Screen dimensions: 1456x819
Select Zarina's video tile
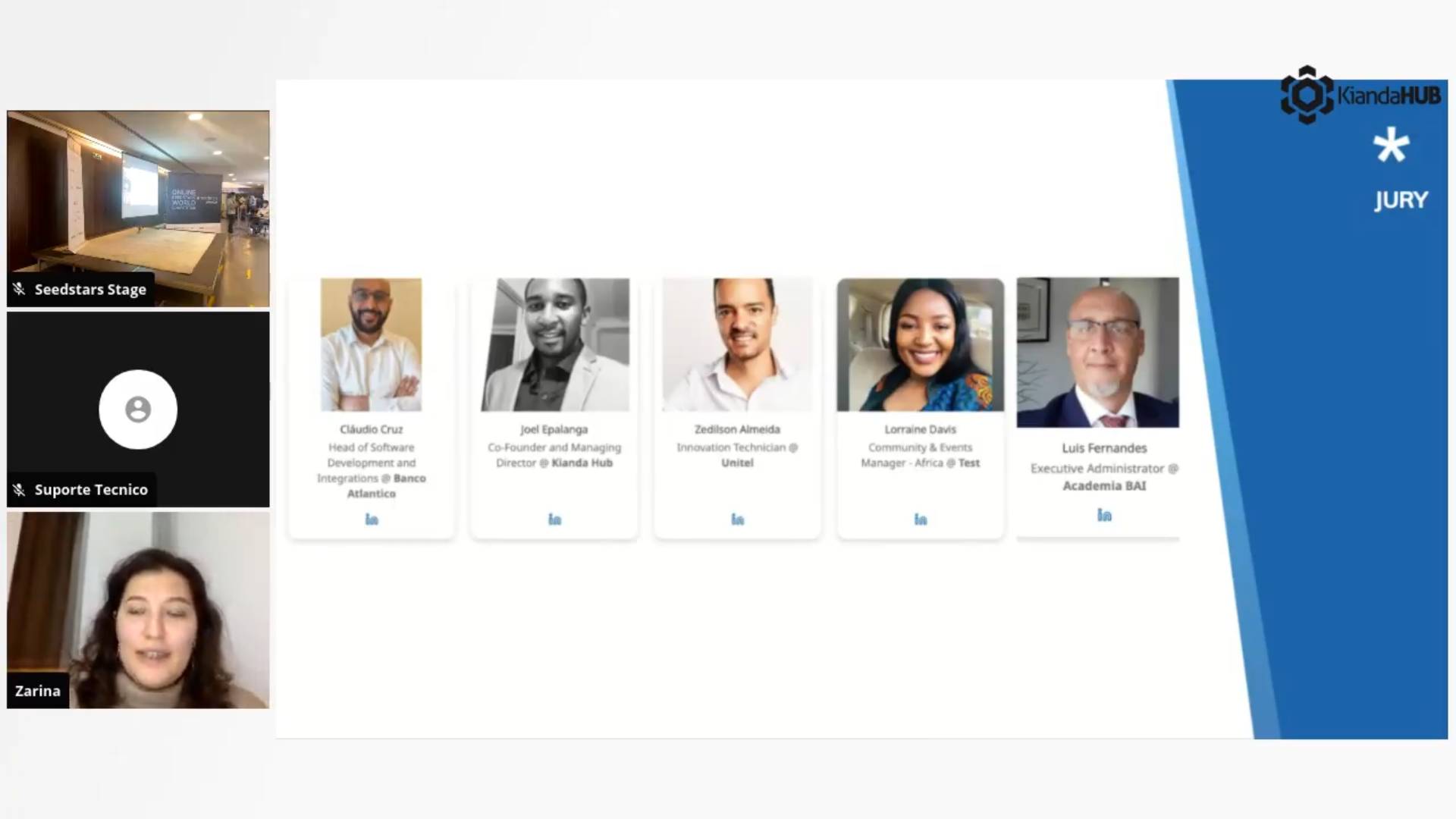tap(138, 610)
